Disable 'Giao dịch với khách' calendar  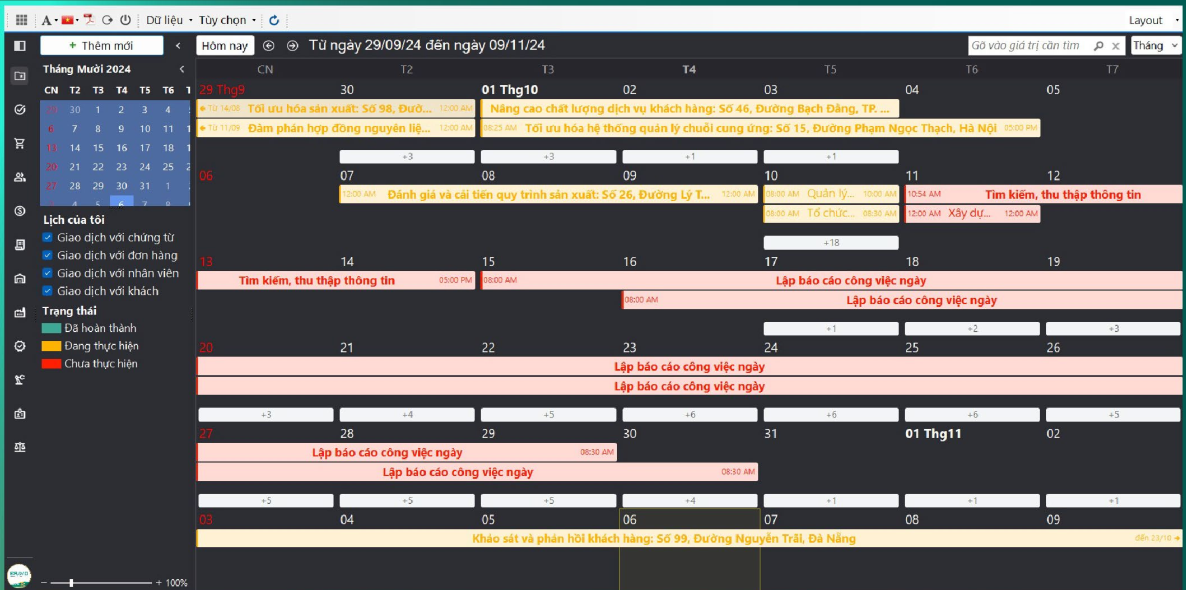point(48,291)
